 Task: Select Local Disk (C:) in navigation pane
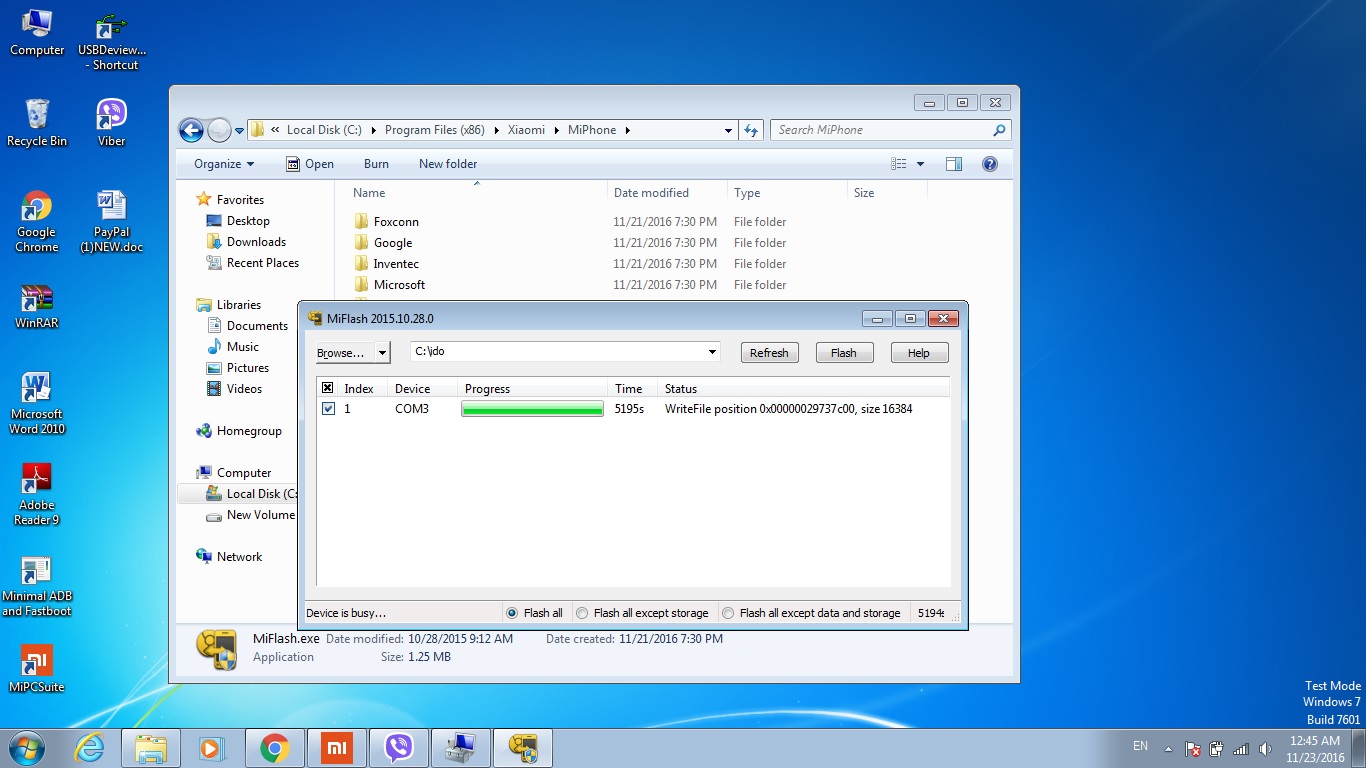point(251,494)
